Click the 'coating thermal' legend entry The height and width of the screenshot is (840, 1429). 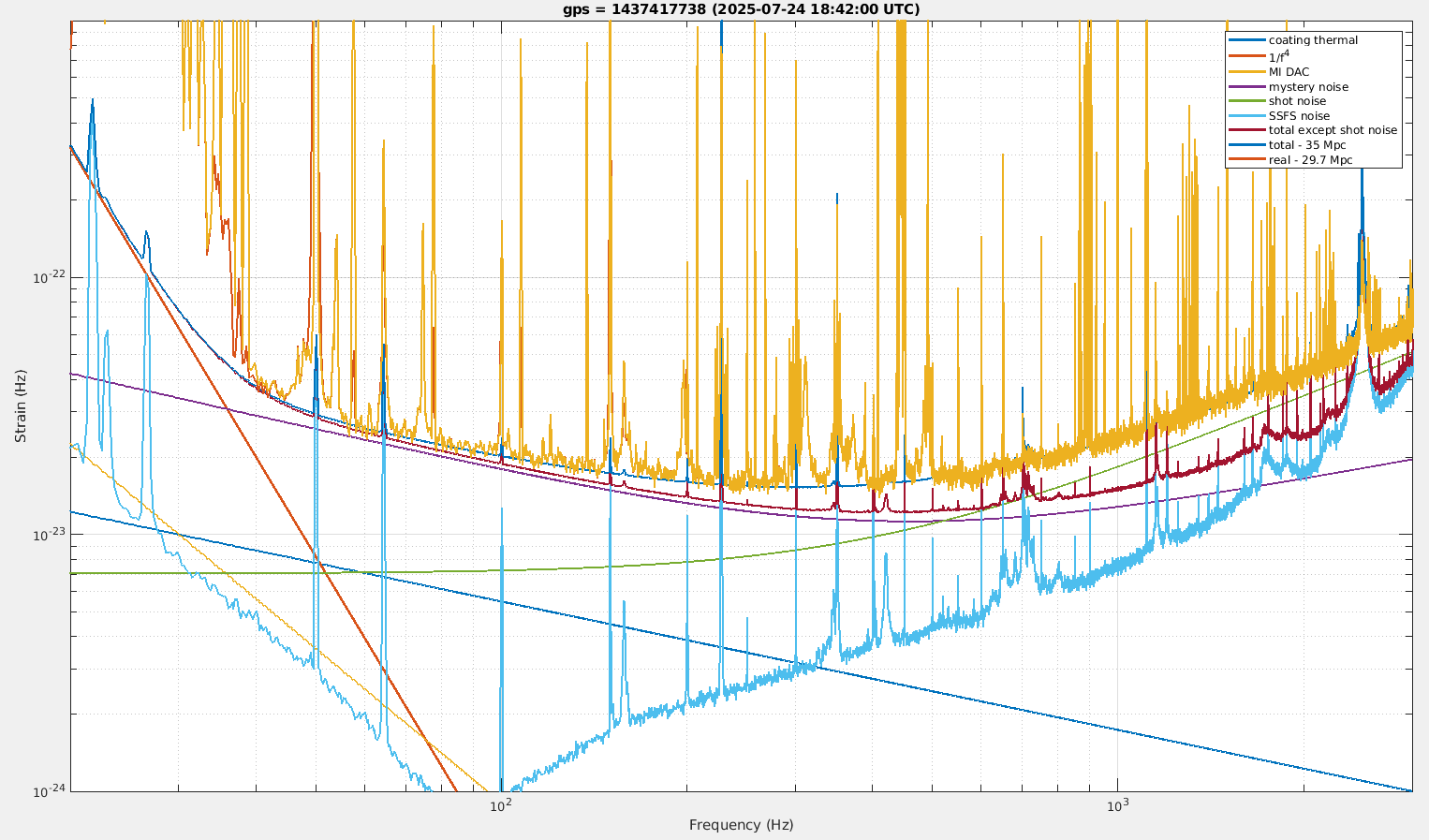1313,40
